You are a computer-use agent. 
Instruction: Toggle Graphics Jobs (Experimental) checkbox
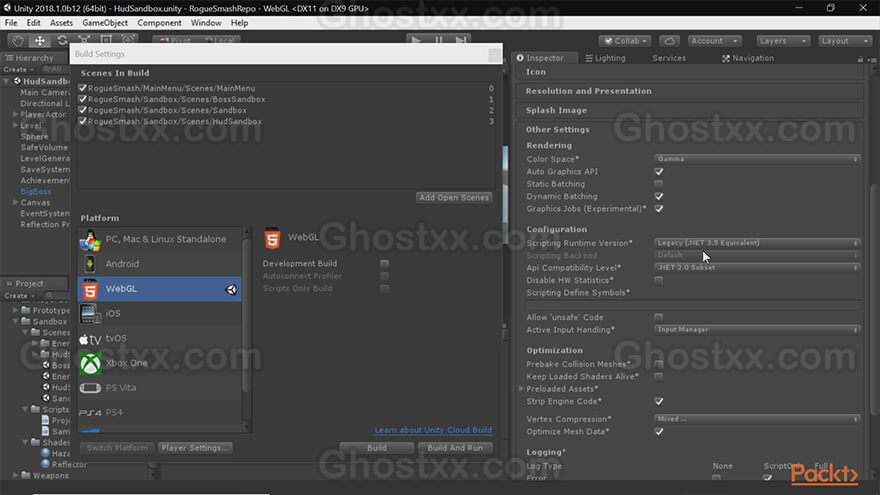click(x=659, y=209)
